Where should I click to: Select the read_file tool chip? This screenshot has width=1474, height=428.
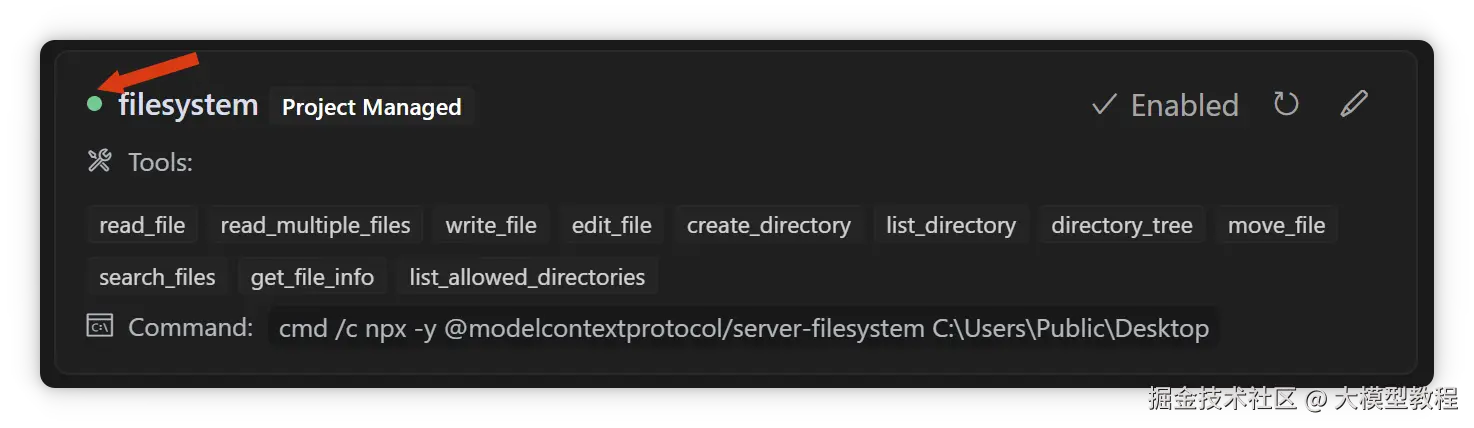142,226
